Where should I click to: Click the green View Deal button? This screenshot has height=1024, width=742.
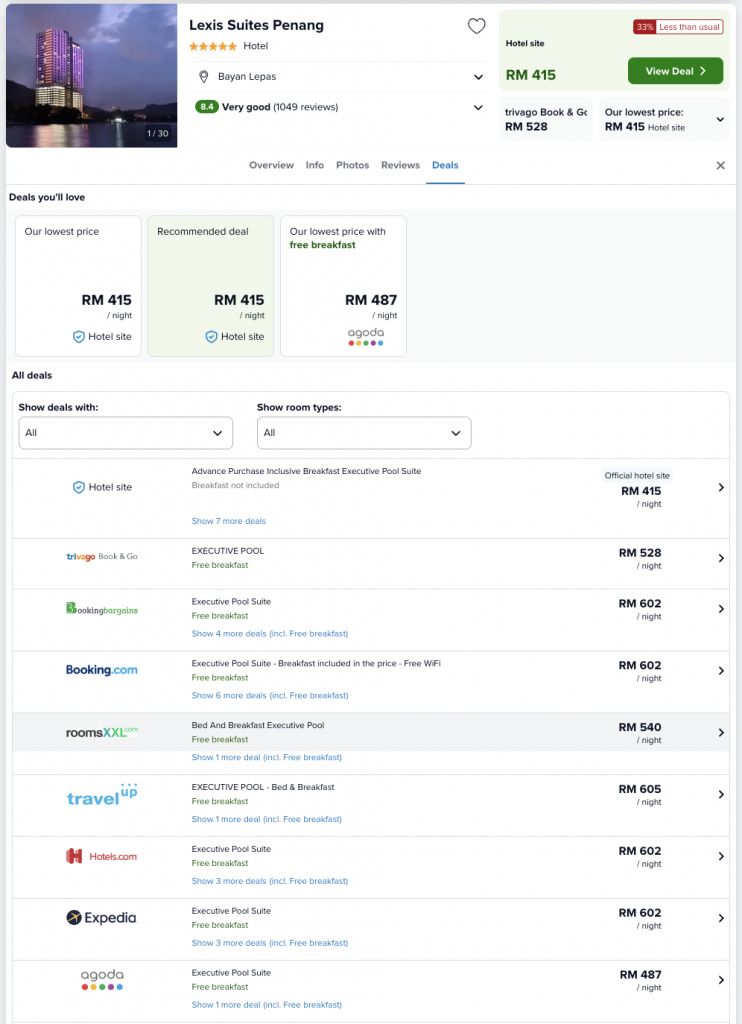click(675, 71)
